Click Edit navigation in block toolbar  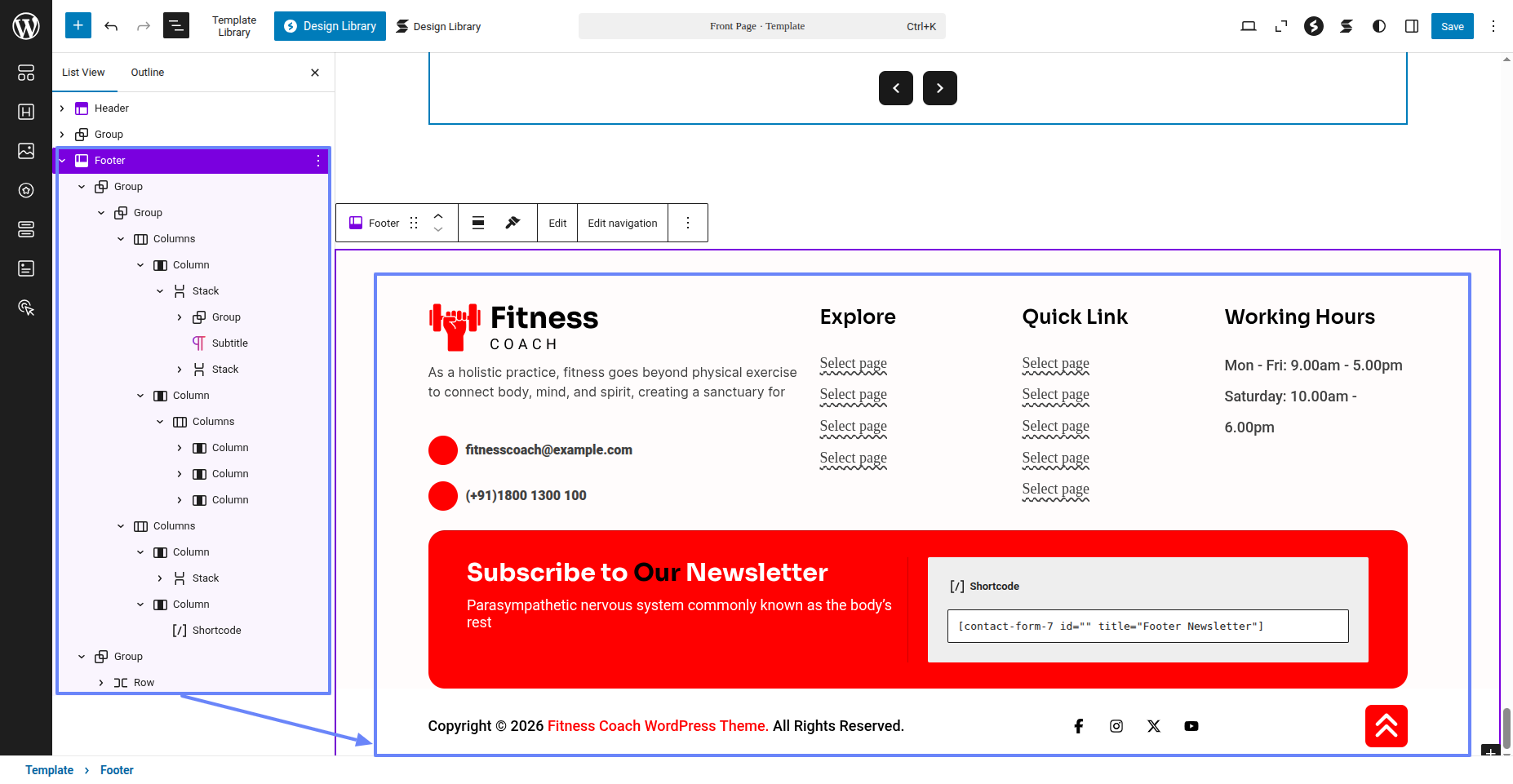622,223
